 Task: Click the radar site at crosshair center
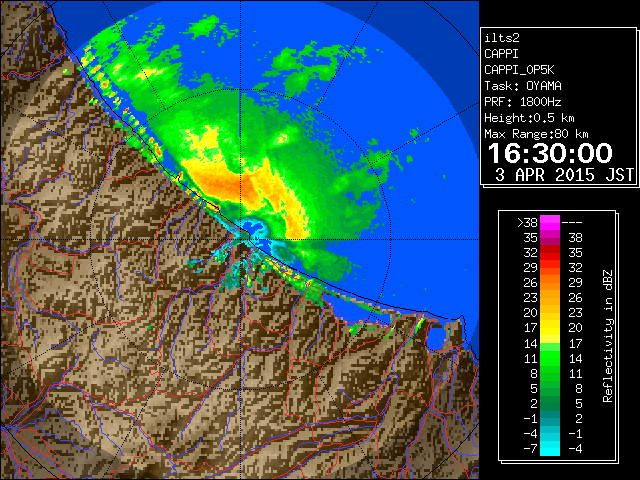(241, 240)
